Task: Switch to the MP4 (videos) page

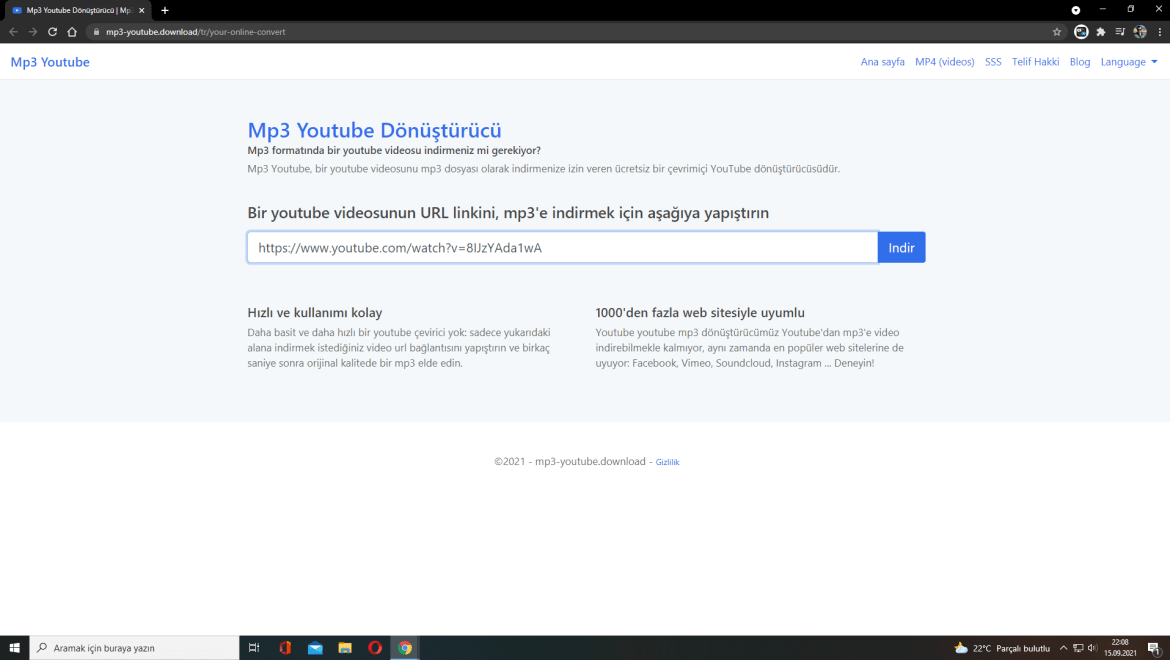Action: pyautogui.click(x=944, y=61)
